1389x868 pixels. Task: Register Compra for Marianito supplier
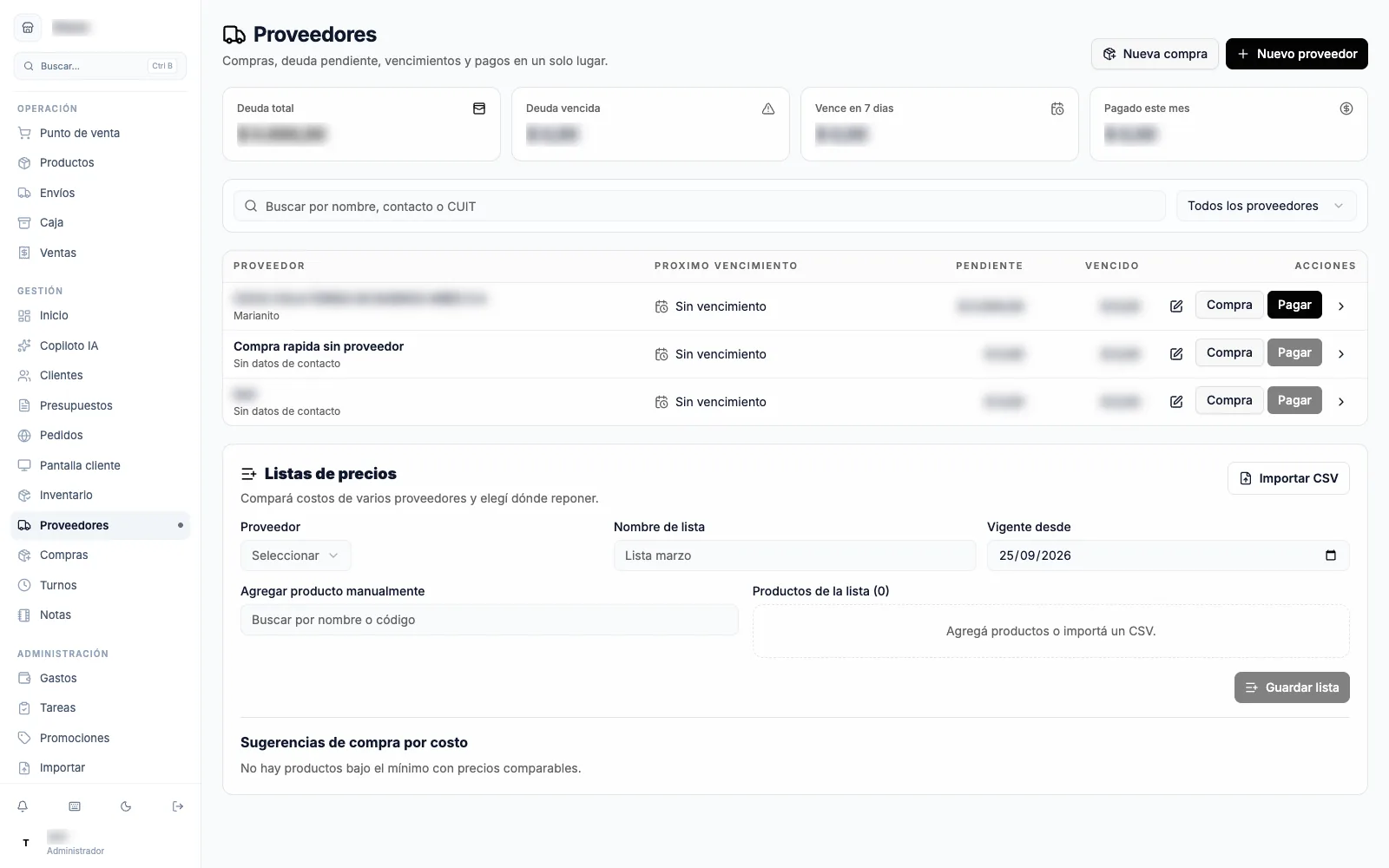1229,305
